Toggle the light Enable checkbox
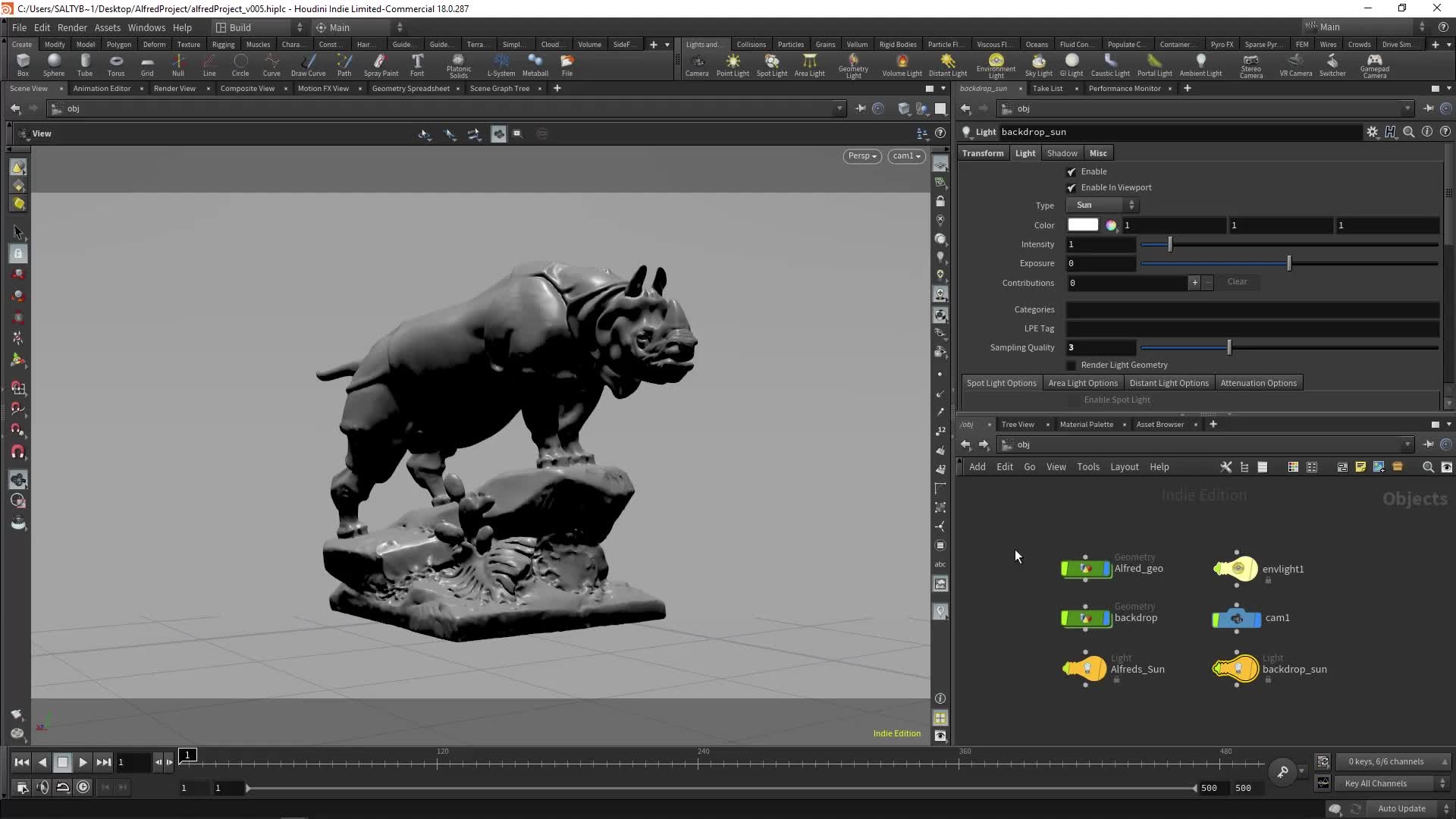The height and width of the screenshot is (819, 1456). pyautogui.click(x=1072, y=172)
